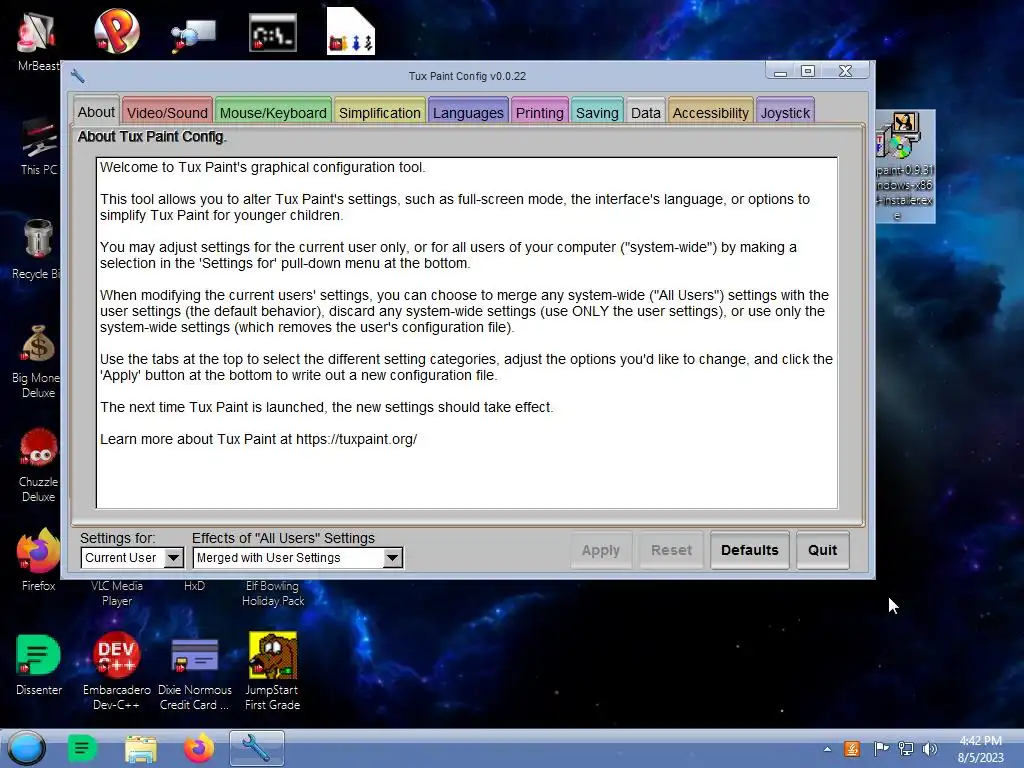Select JumpStart First Grade desktop icon

coord(272,671)
